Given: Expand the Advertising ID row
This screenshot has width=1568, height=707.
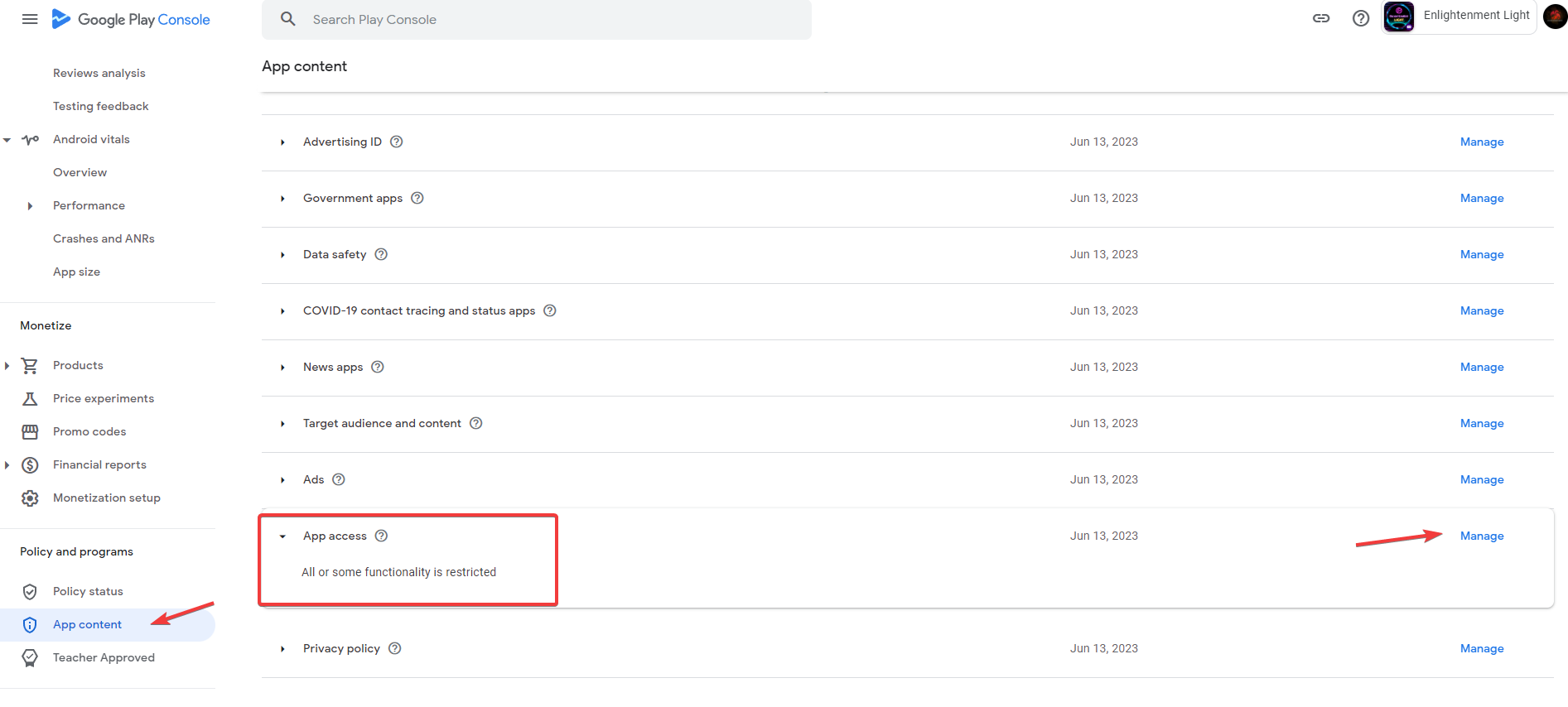Looking at the screenshot, I should click(282, 142).
